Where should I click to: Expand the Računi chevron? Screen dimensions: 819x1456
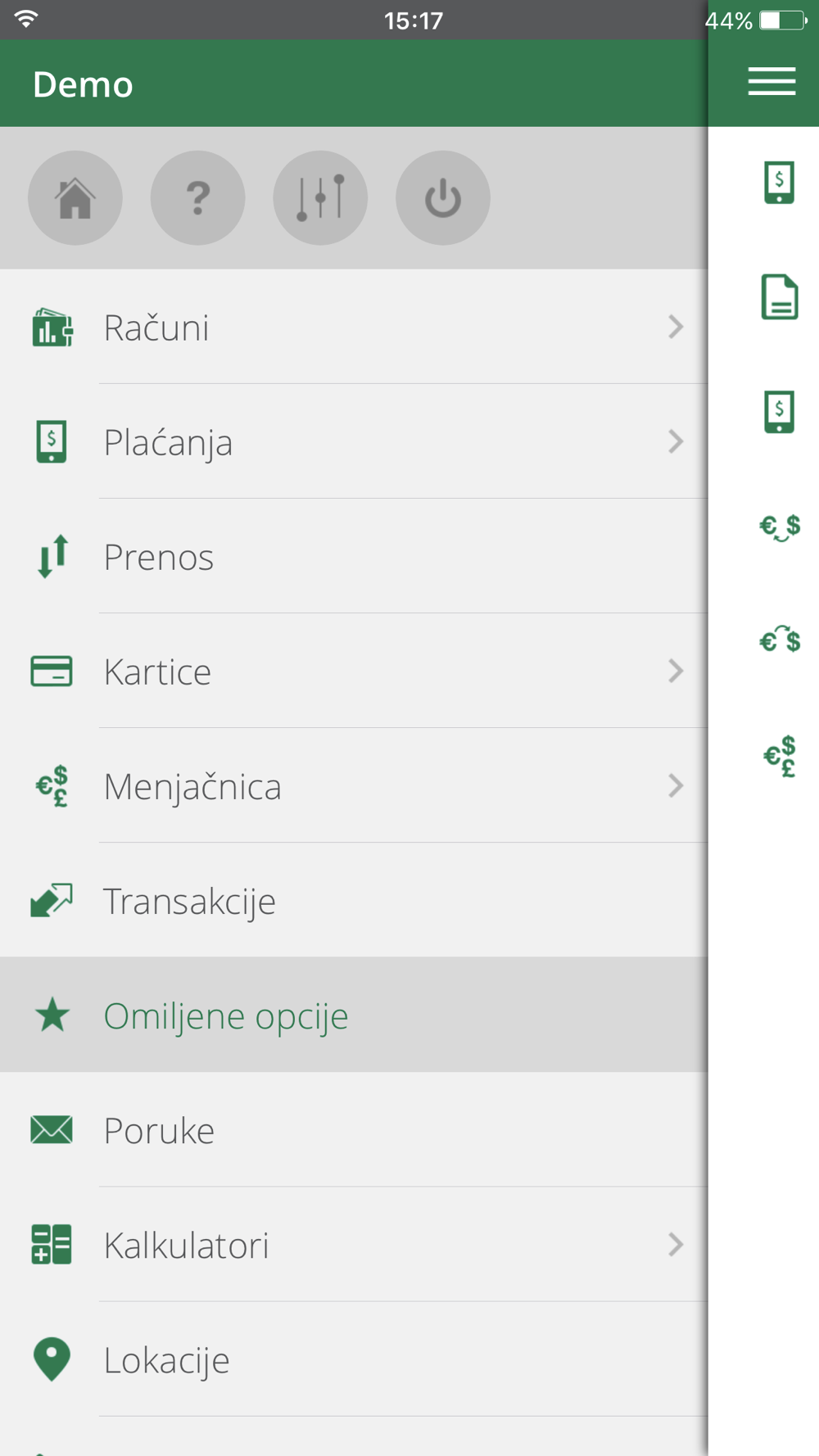tap(676, 327)
